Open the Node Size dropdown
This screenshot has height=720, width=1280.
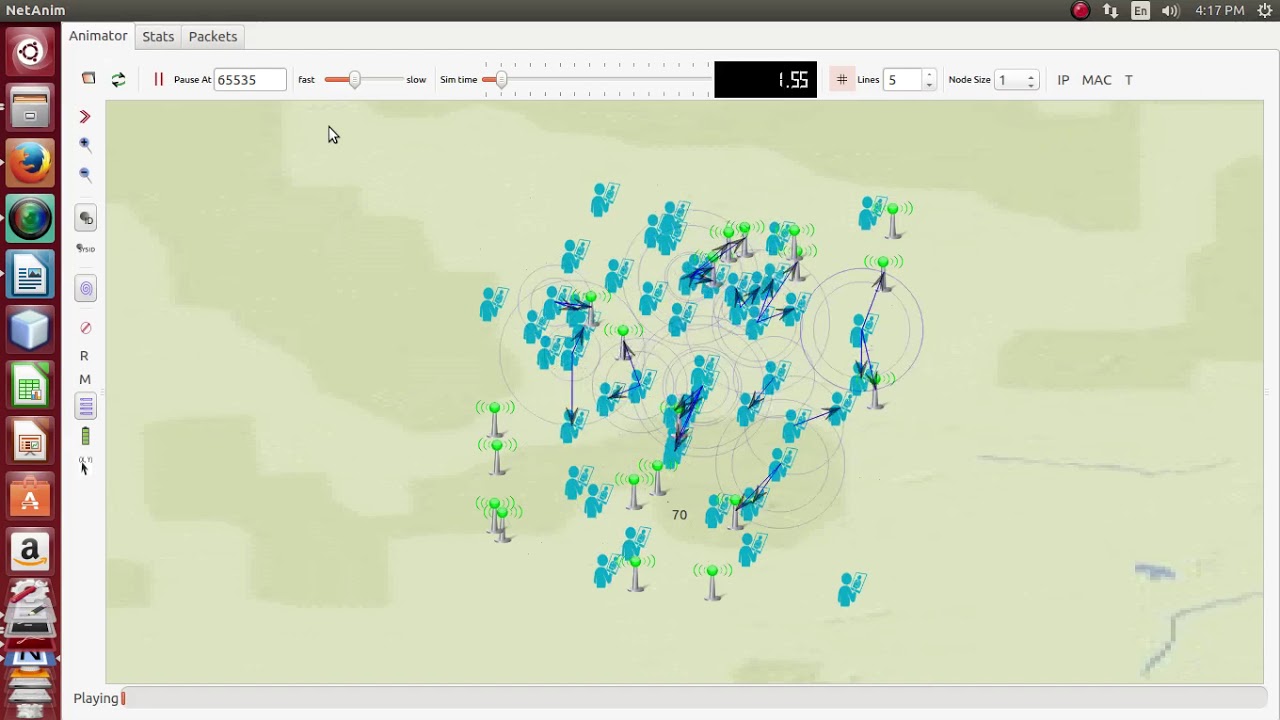click(x=1018, y=80)
